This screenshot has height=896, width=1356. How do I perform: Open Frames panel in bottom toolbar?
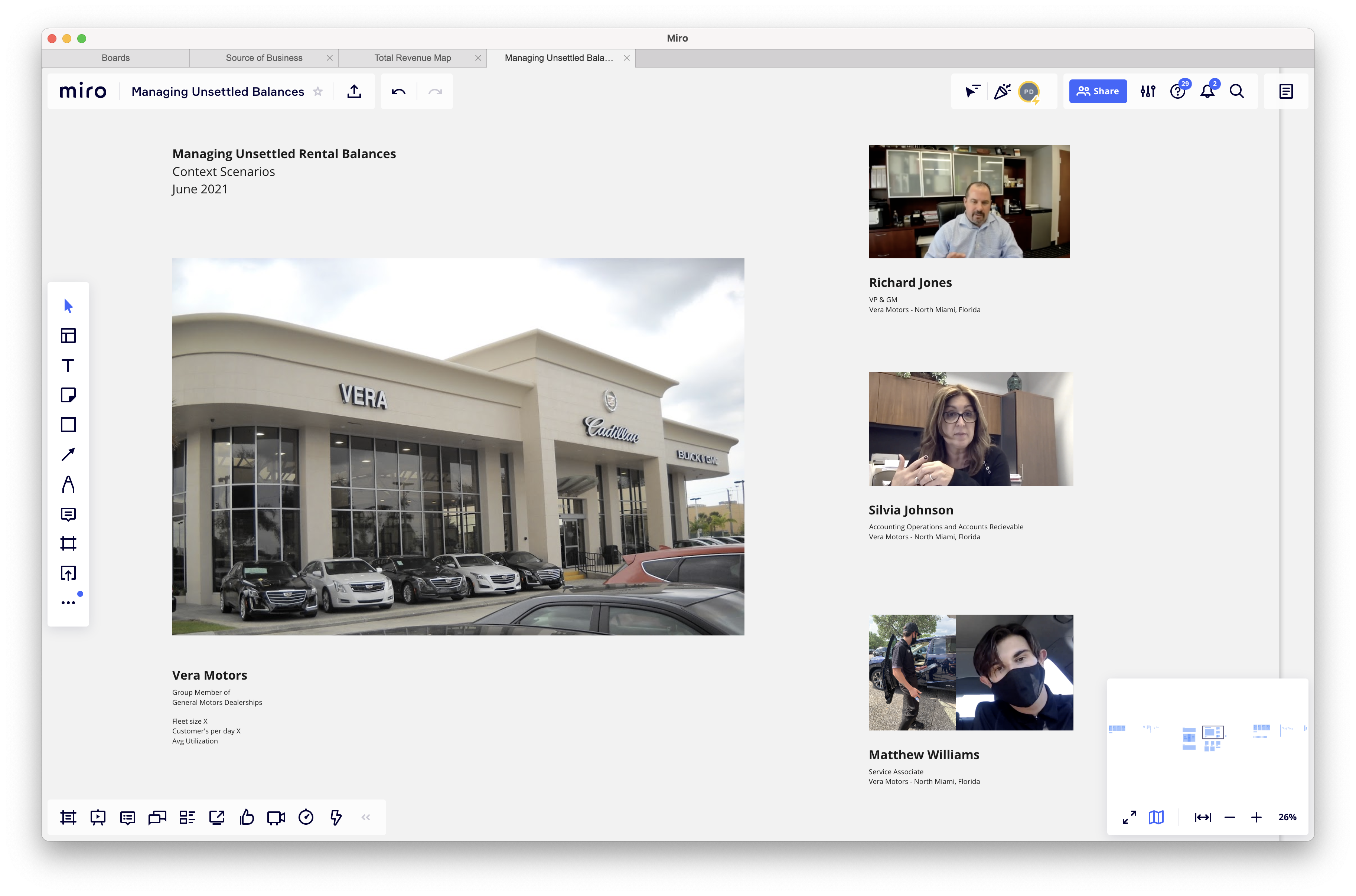68,817
